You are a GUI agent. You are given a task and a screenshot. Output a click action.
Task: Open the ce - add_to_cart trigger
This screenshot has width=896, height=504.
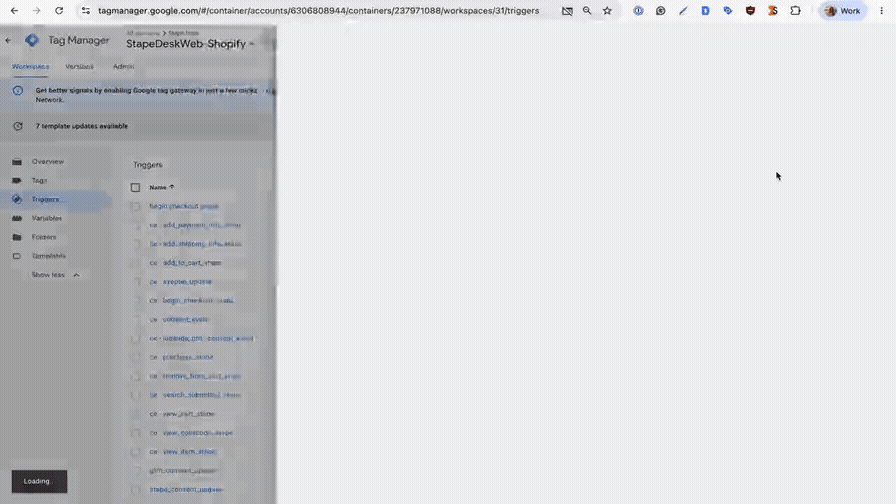pos(185,263)
